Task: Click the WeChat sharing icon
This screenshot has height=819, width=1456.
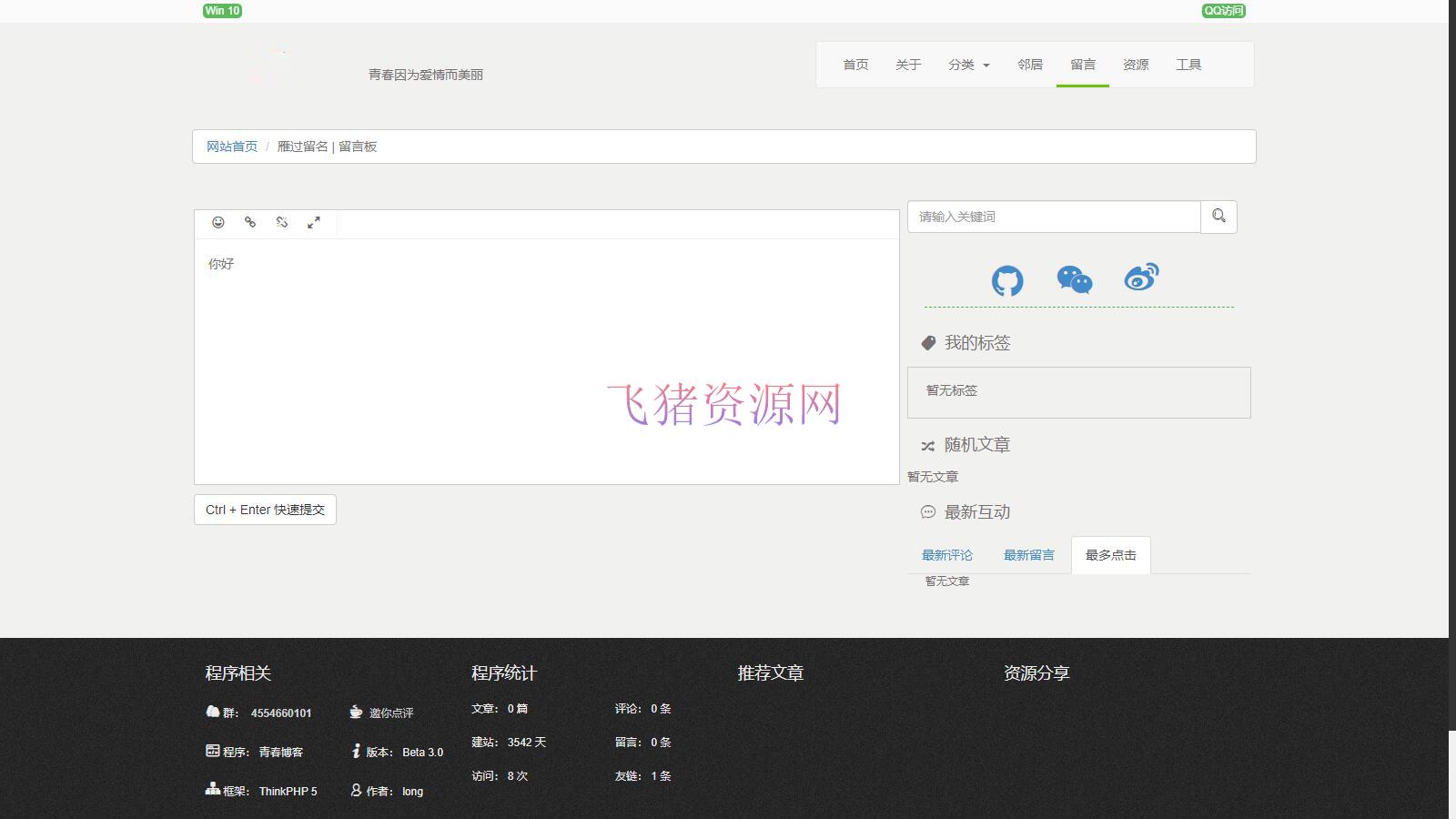Action: pos(1075,281)
